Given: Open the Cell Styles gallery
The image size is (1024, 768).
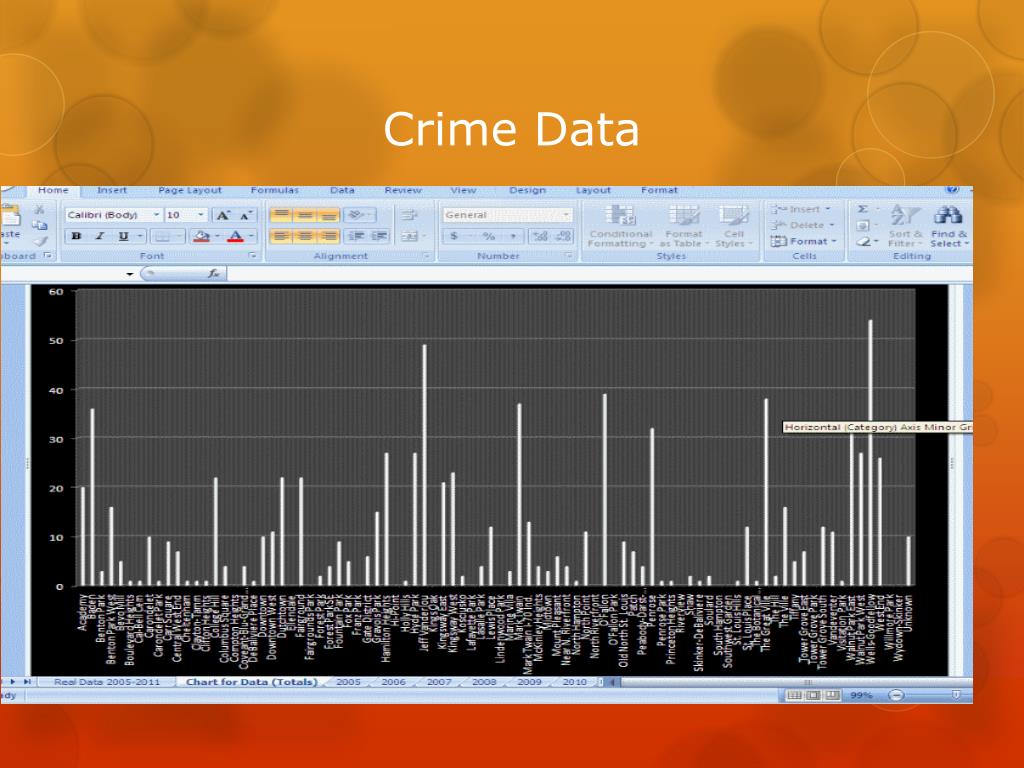Looking at the screenshot, I should click(733, 226).
